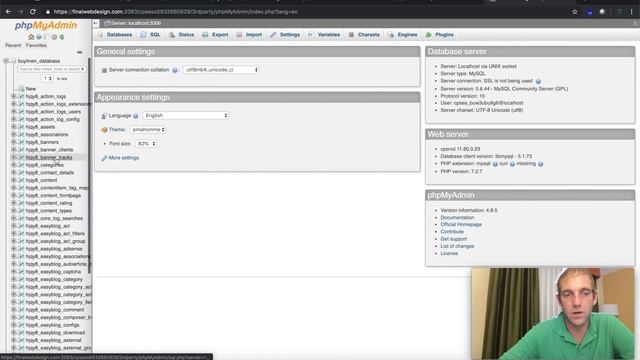
Task: Open the Settings tab
Action: (x=285, y=35)
